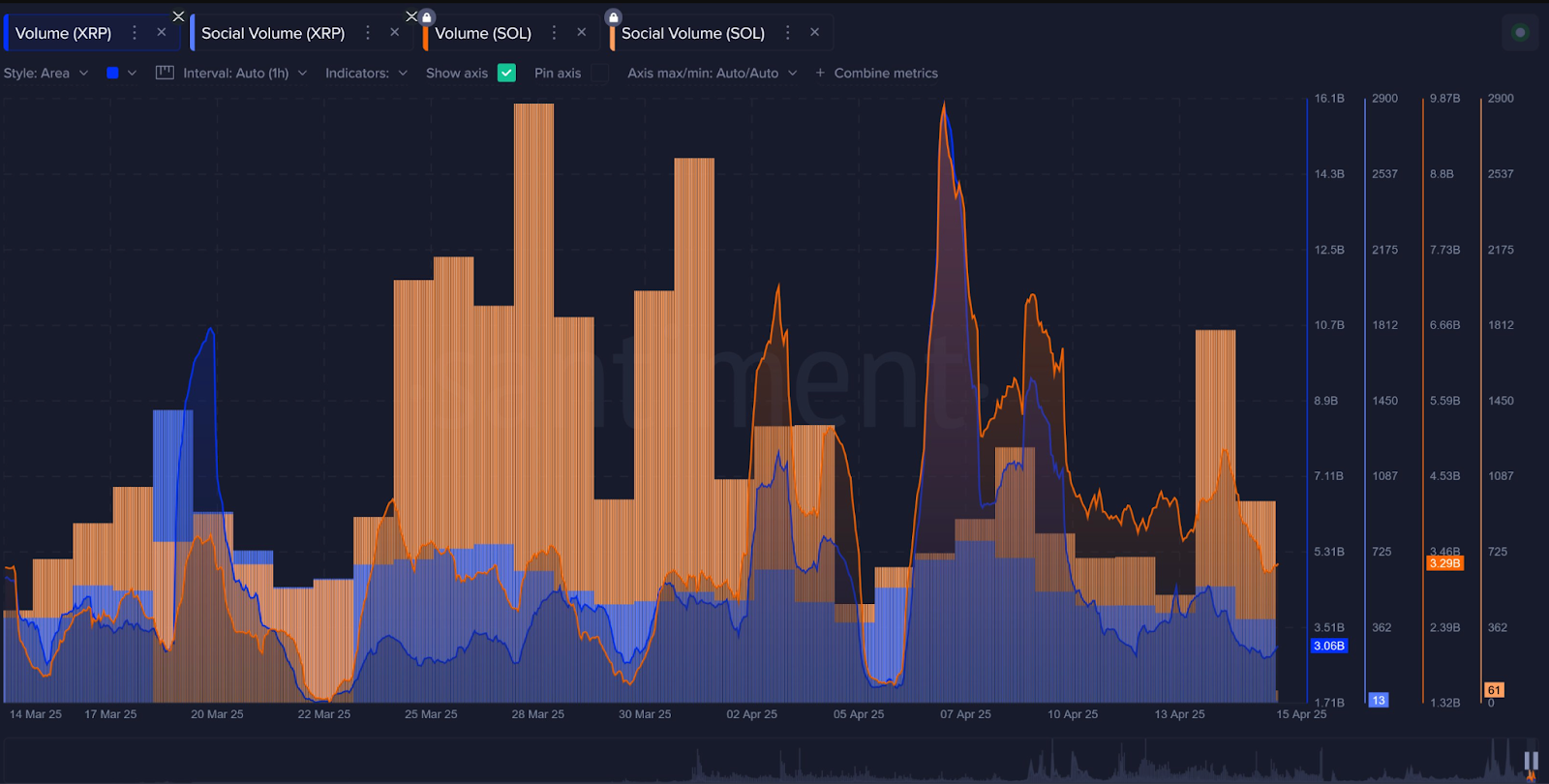The image size is (1549, 784).
Task: Click the orange 3.29B axis value label
Action: click(1444, 563)
